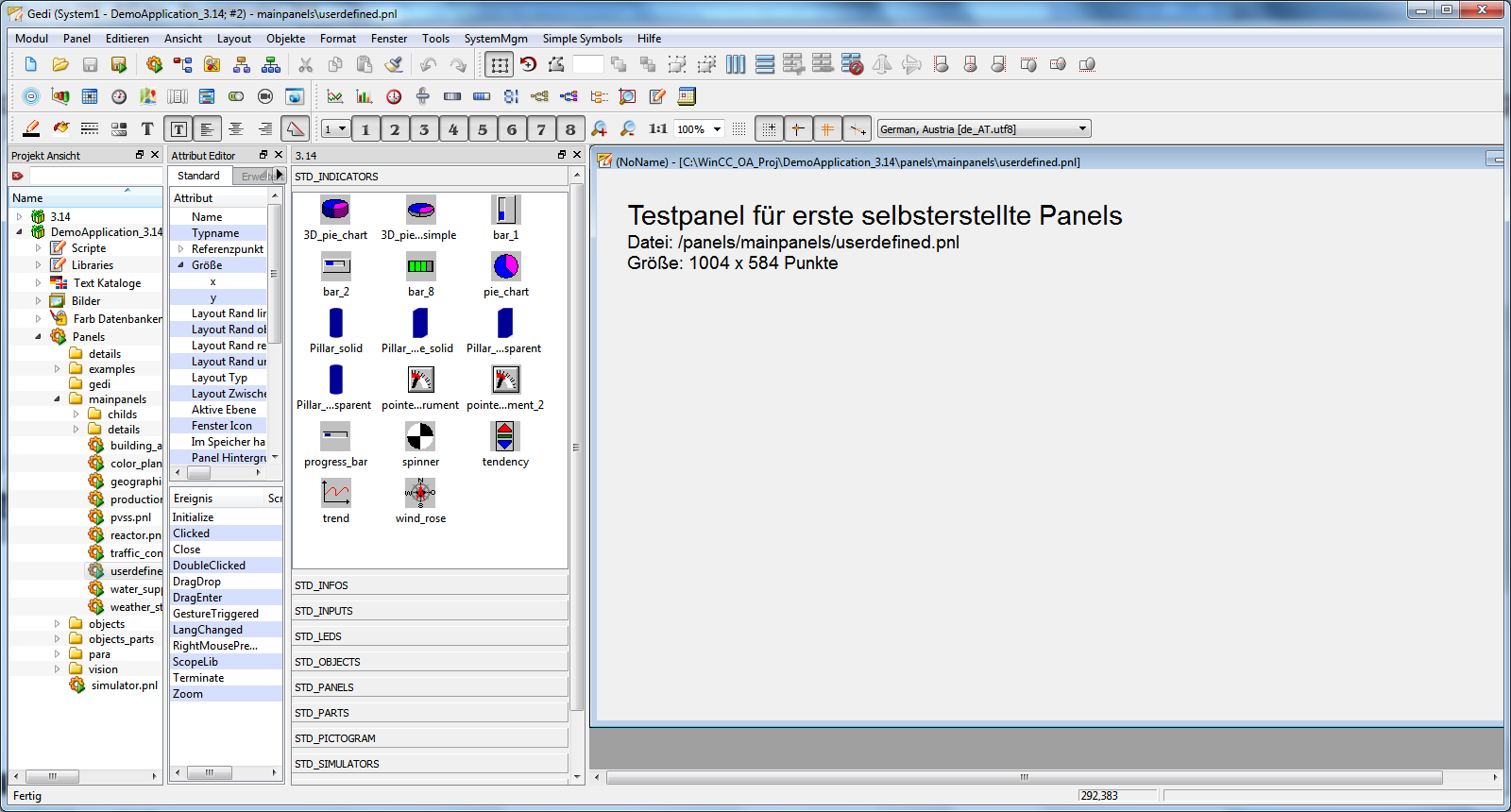Toggle layer 8 visibility button
1511x812 pixels.
570,129
